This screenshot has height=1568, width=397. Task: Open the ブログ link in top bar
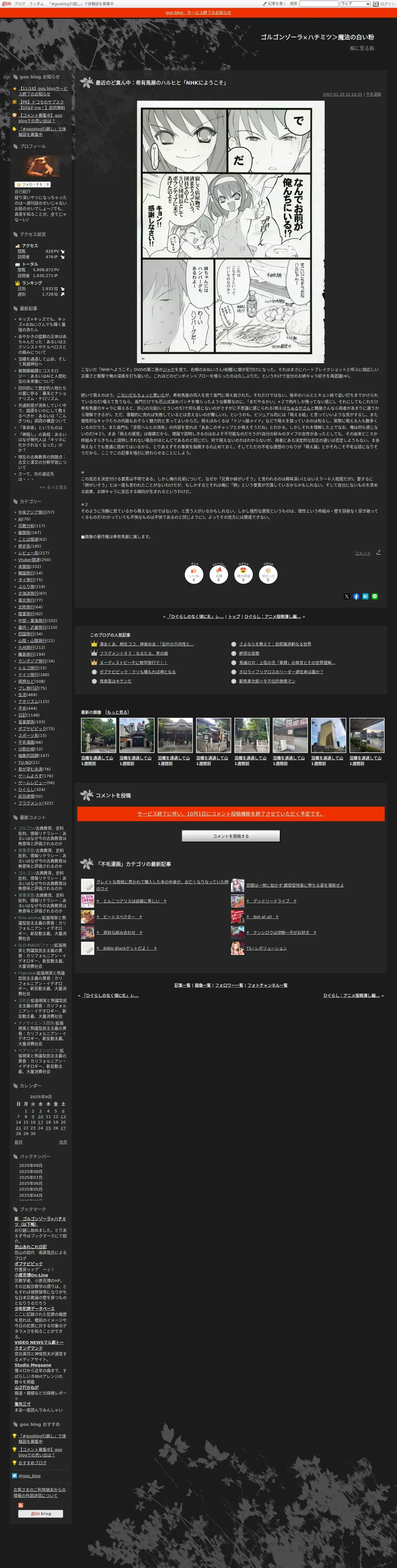(19, 4)
